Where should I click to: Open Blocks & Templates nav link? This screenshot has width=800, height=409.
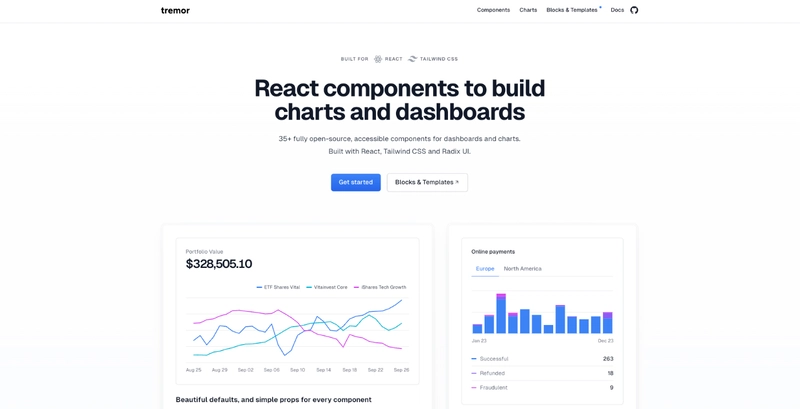pyautogui.click(x=571, y=10)
